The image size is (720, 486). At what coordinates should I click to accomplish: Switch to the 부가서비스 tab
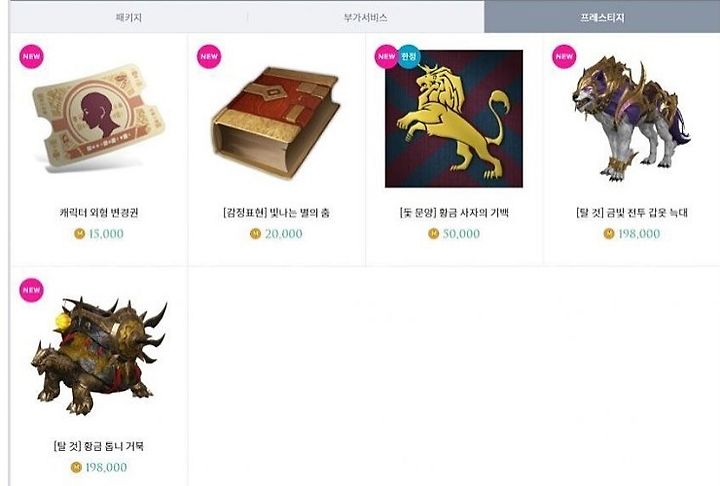(x=366, y=17)
